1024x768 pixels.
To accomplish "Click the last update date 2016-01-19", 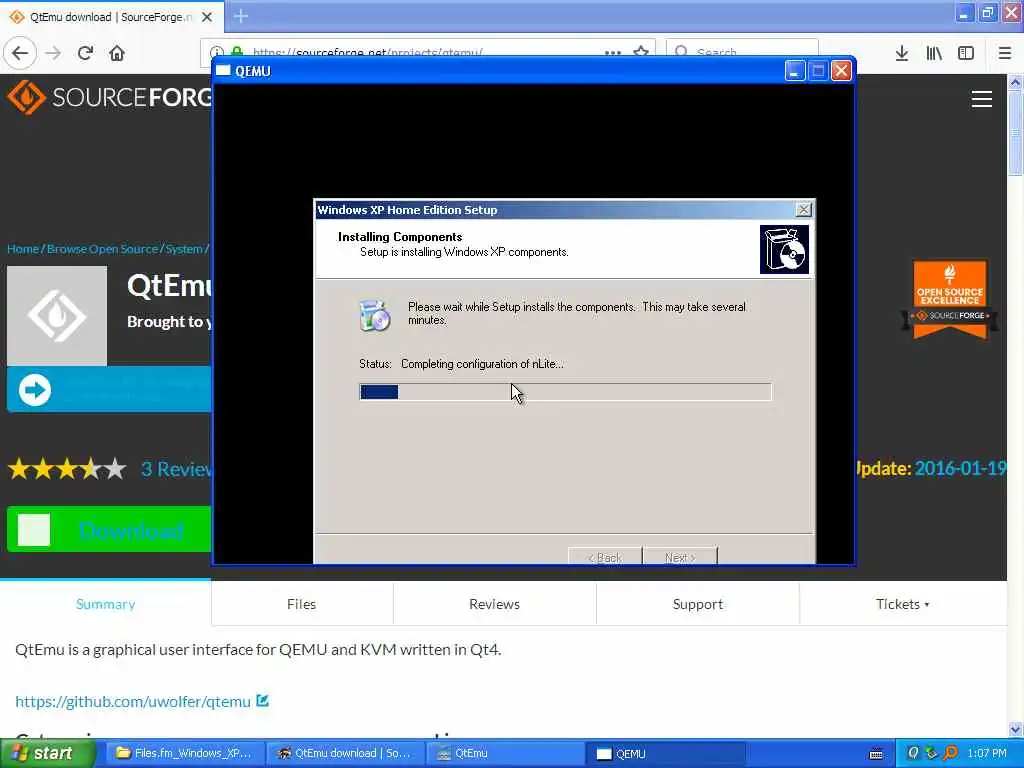I will coord(960,468).
